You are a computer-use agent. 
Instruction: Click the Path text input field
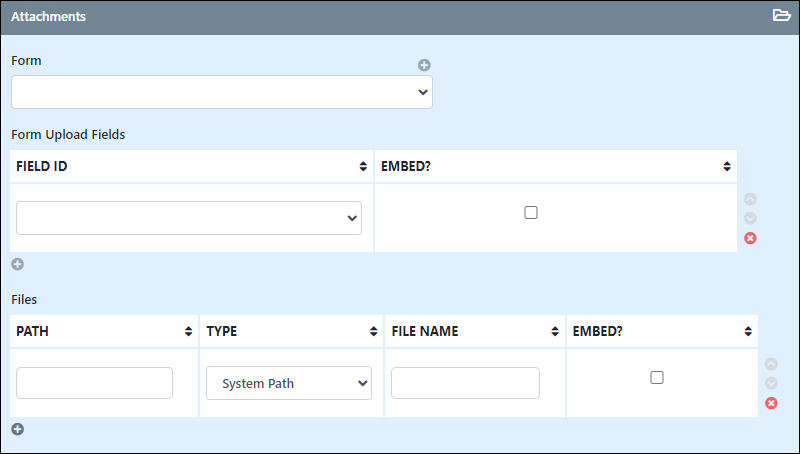94,383
